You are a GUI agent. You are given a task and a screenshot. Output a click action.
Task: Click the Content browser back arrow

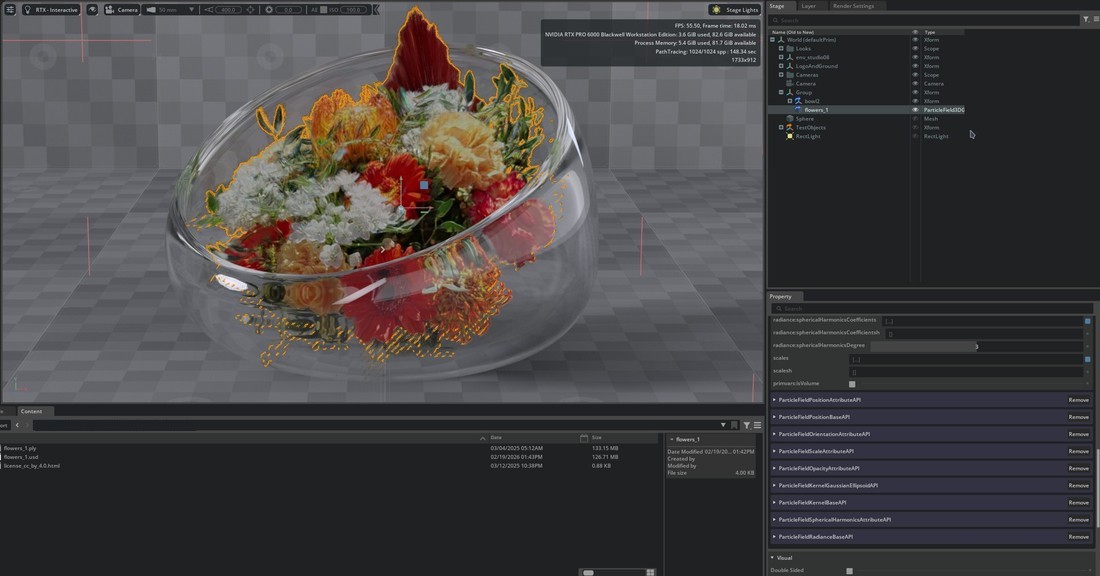(x=16, y=425)
